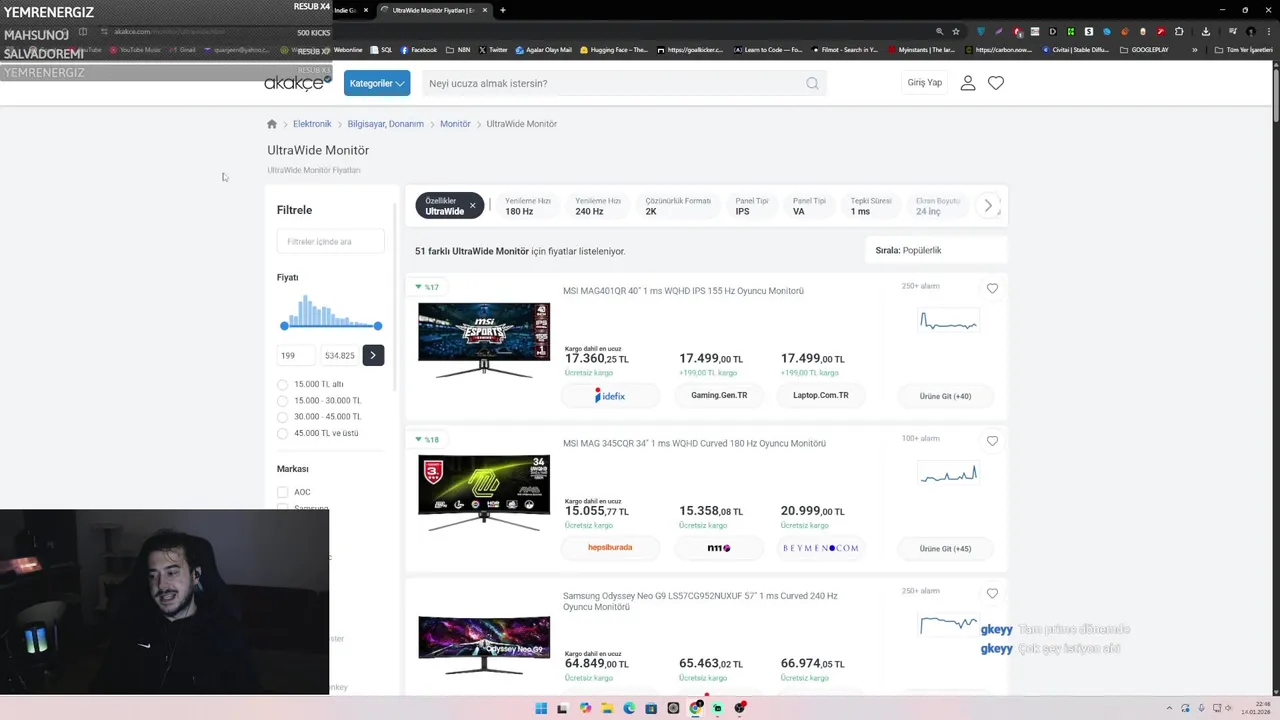
Task: Add Samsung Odyssey Neo G9 to favorites heart
Action: pos(992,593)
